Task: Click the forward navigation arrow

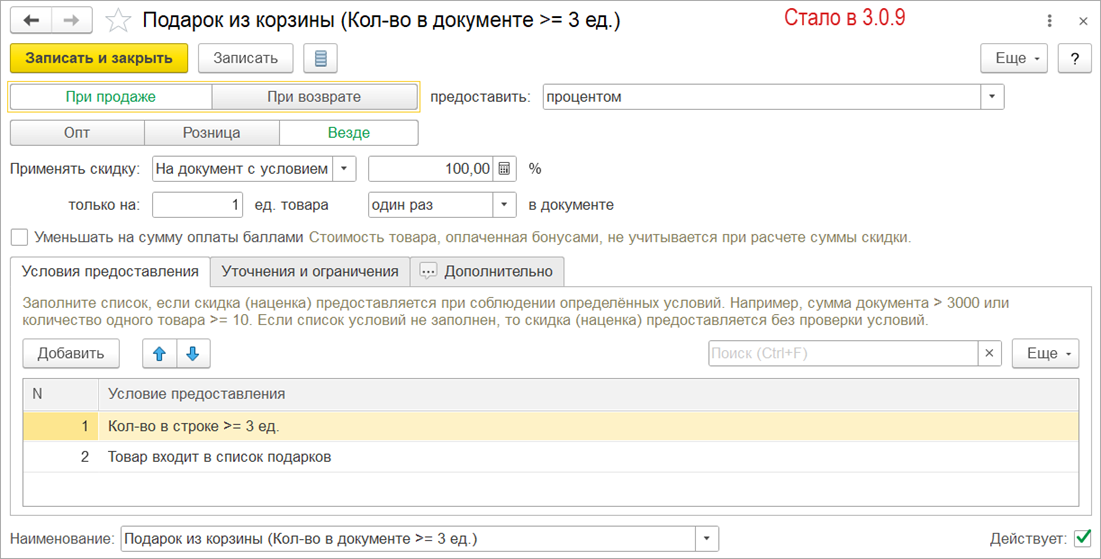Action: point(71,21)
